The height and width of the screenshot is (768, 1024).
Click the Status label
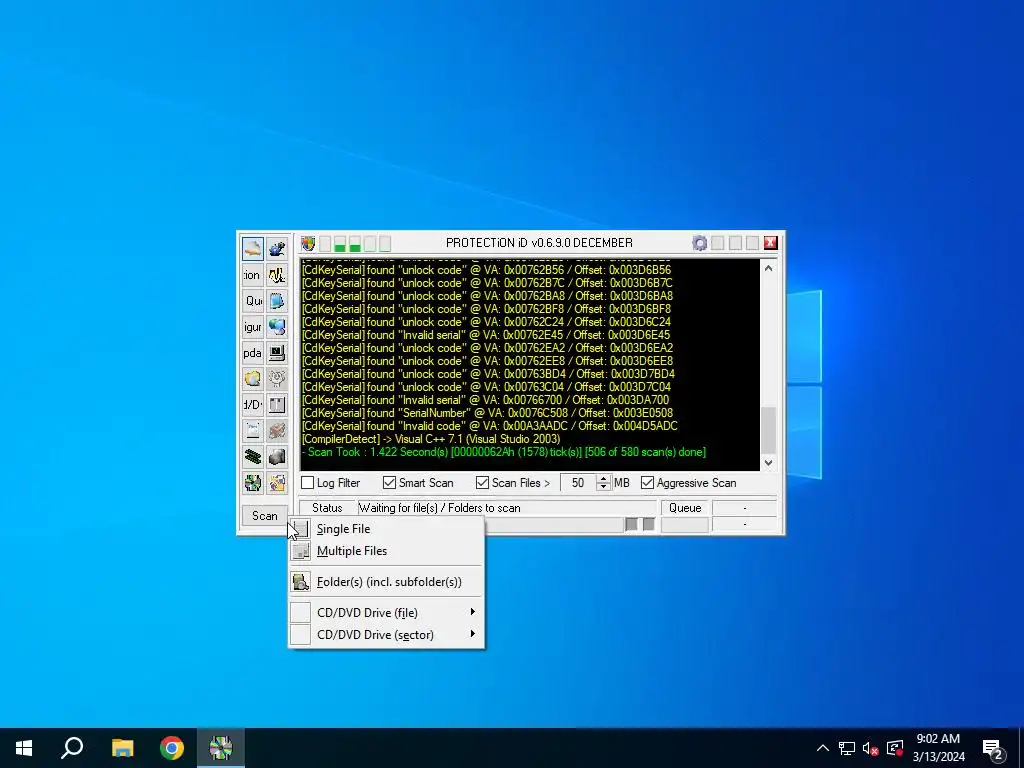[x=327, y=508]
